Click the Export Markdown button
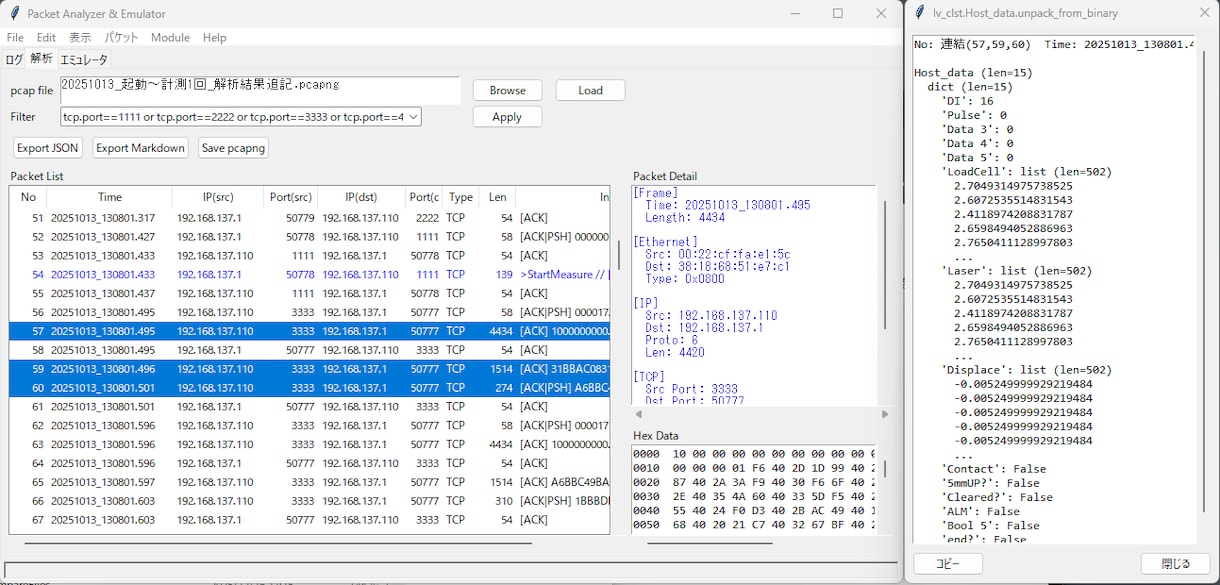This screenshot has width=1220, height=585. point(140,148)
